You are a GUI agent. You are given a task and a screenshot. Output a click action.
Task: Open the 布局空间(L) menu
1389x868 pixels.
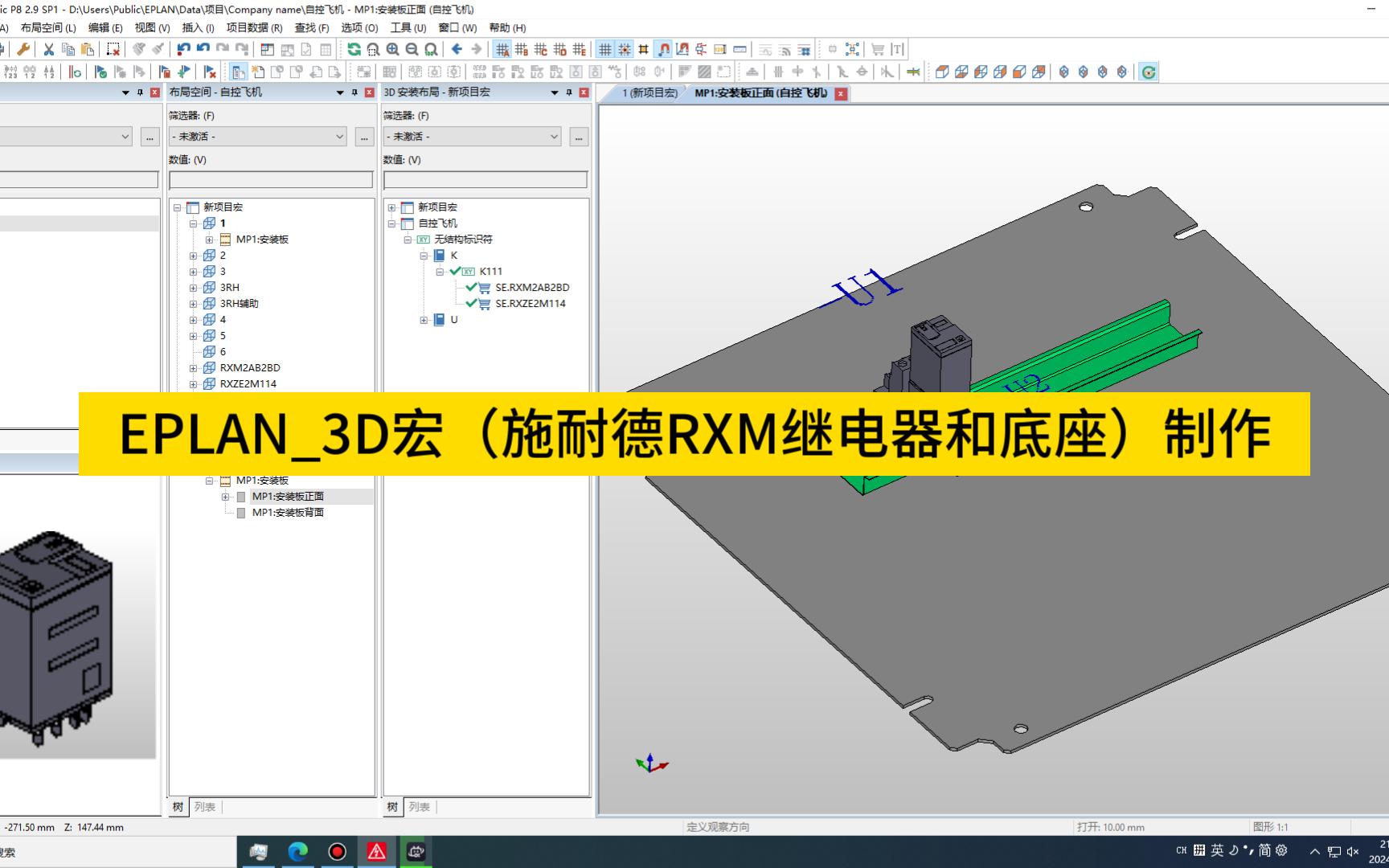(48, 27)
